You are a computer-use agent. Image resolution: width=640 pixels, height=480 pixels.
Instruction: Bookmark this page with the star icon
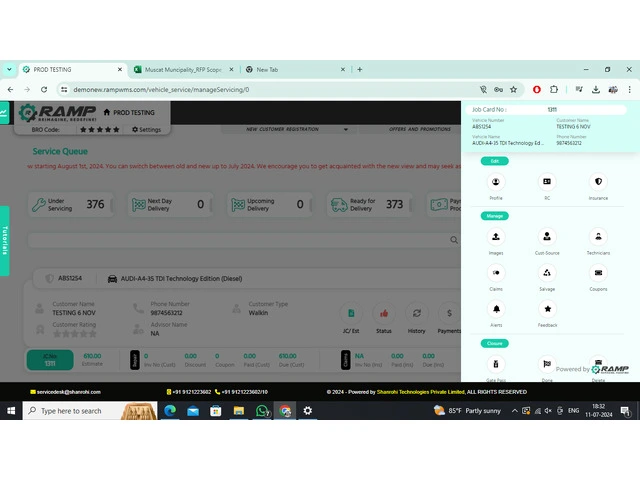513,89
